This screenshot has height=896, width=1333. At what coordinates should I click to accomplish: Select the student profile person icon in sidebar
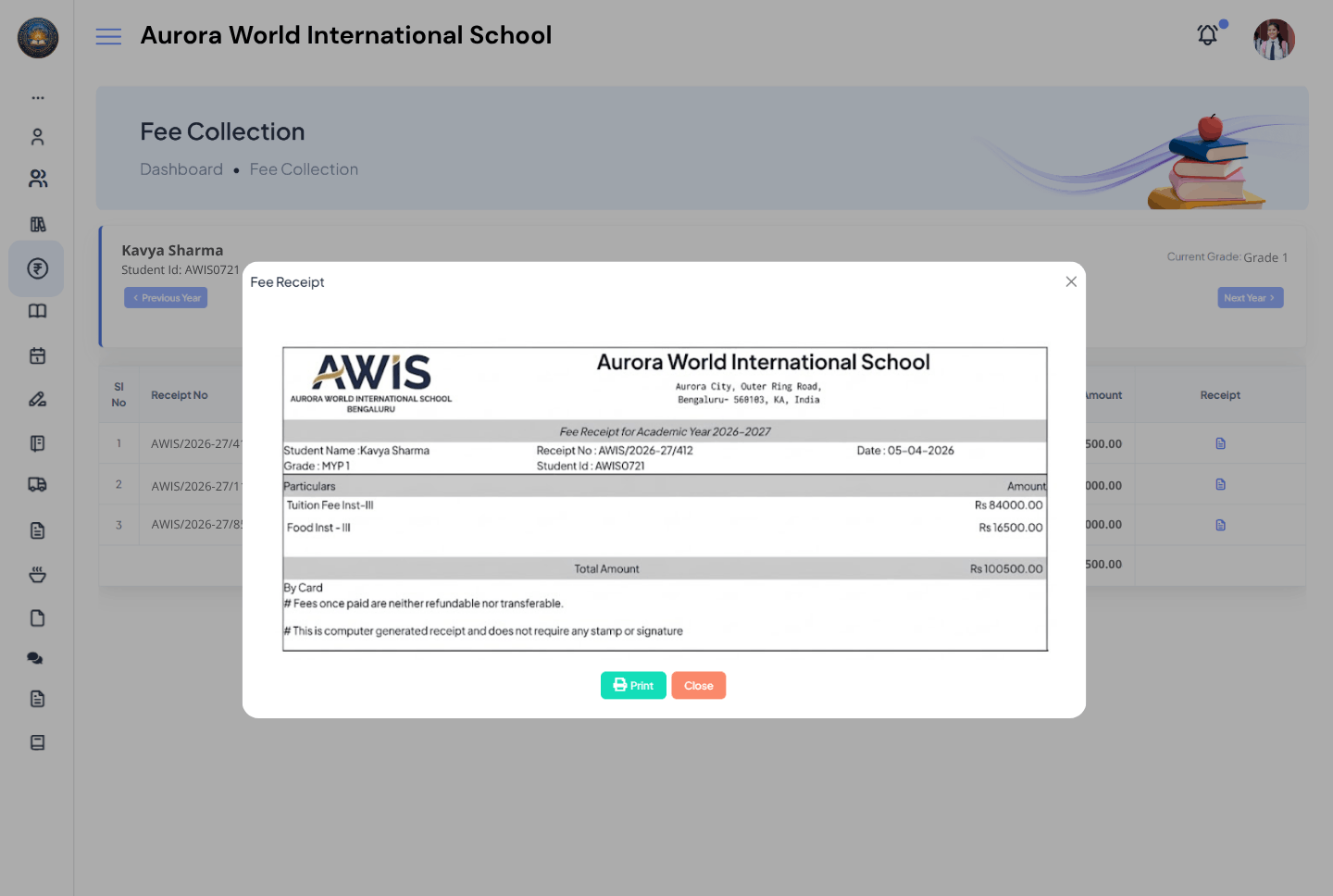(37, 136)
